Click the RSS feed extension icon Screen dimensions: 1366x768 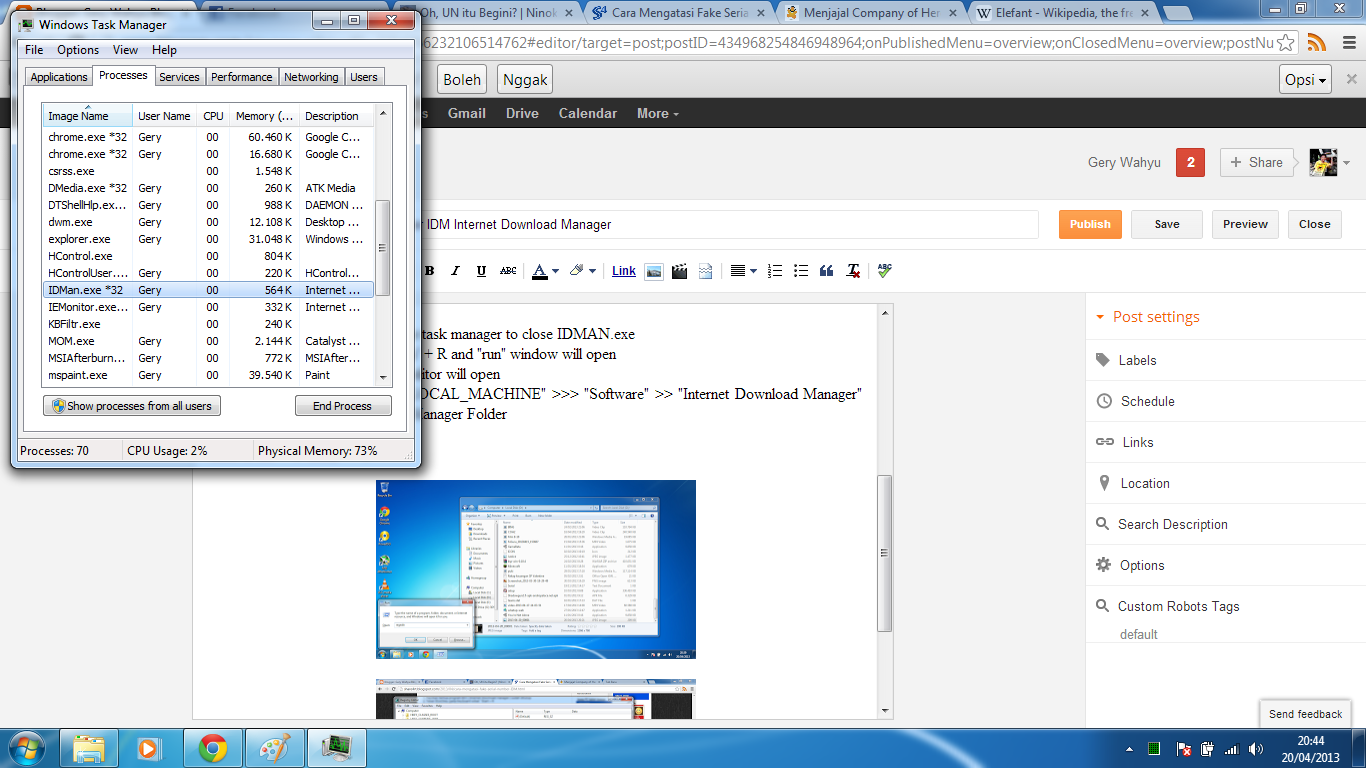[x=1317, y=43]
